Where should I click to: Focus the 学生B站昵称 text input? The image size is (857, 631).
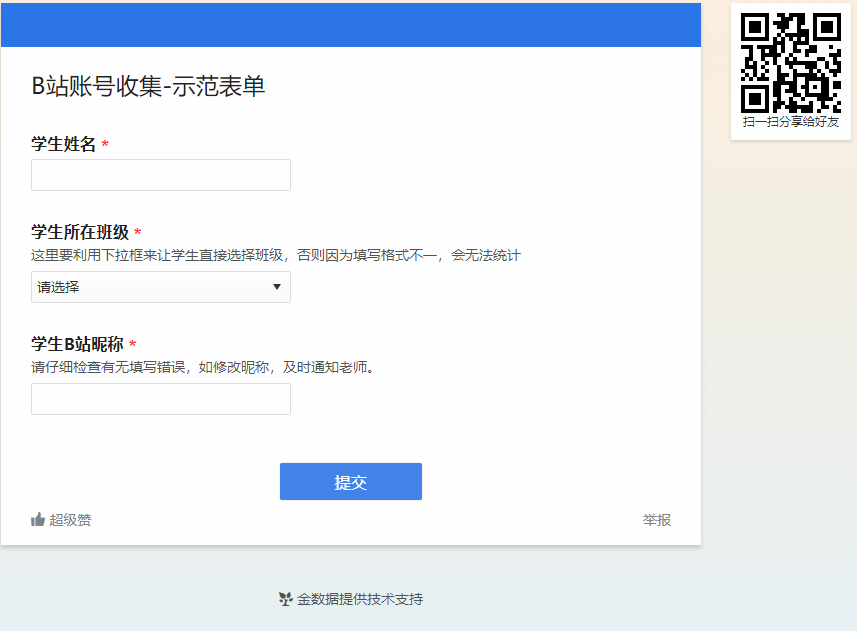point(161,399)
